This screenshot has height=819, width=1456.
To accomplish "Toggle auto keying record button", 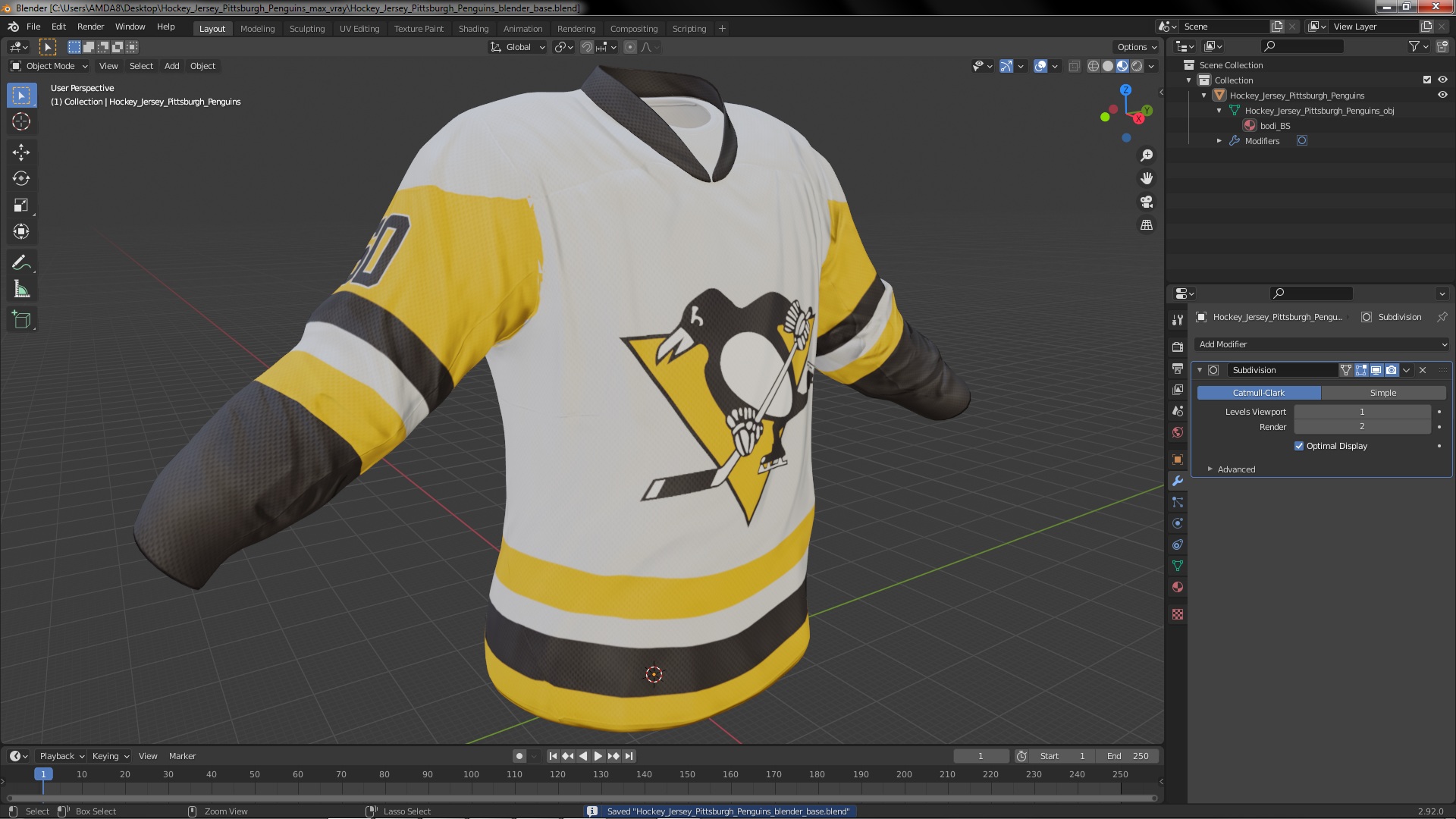I will (x=519, y=756).
